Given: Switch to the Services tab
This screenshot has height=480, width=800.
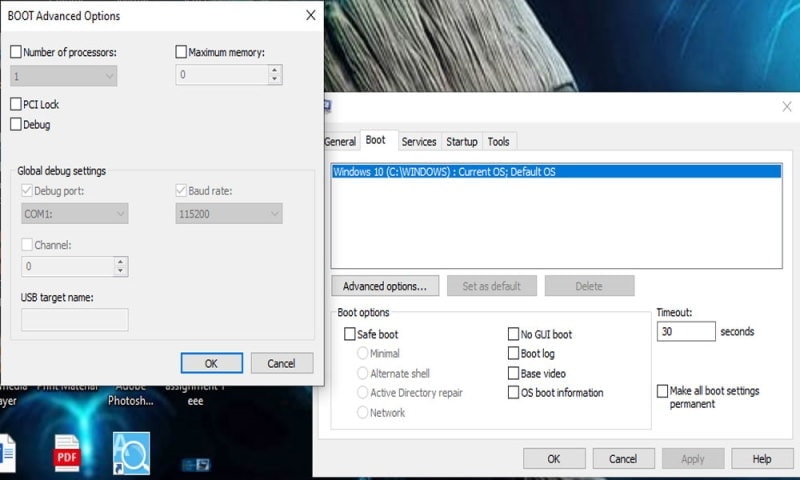Looking at the screenshot, I should 419,142.
